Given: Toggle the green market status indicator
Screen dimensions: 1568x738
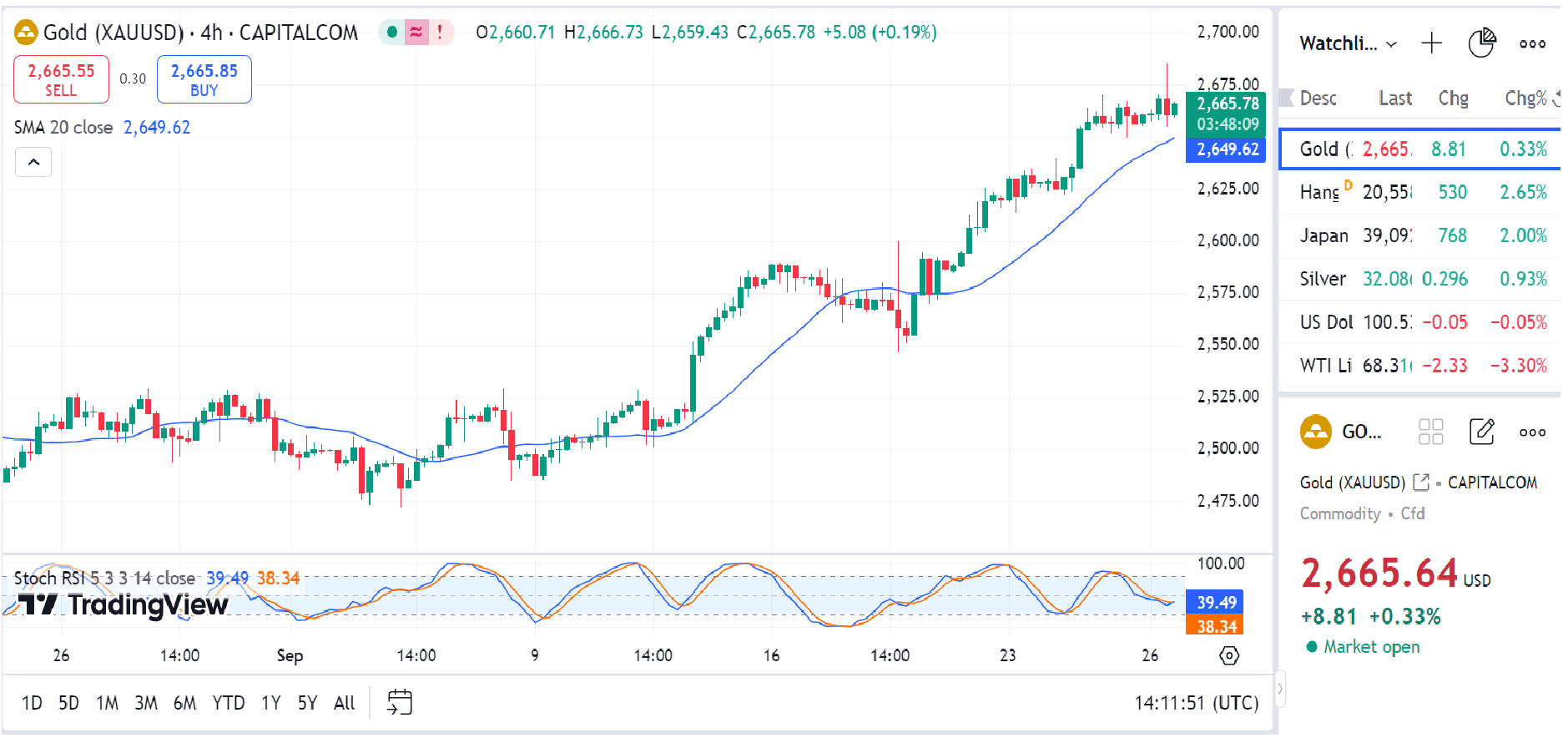Looking at the screenshot, I should click(x=391, y=33).
